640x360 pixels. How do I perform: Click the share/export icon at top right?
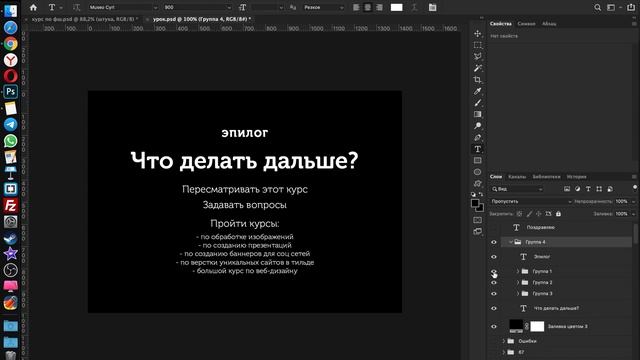coord(631,7)
